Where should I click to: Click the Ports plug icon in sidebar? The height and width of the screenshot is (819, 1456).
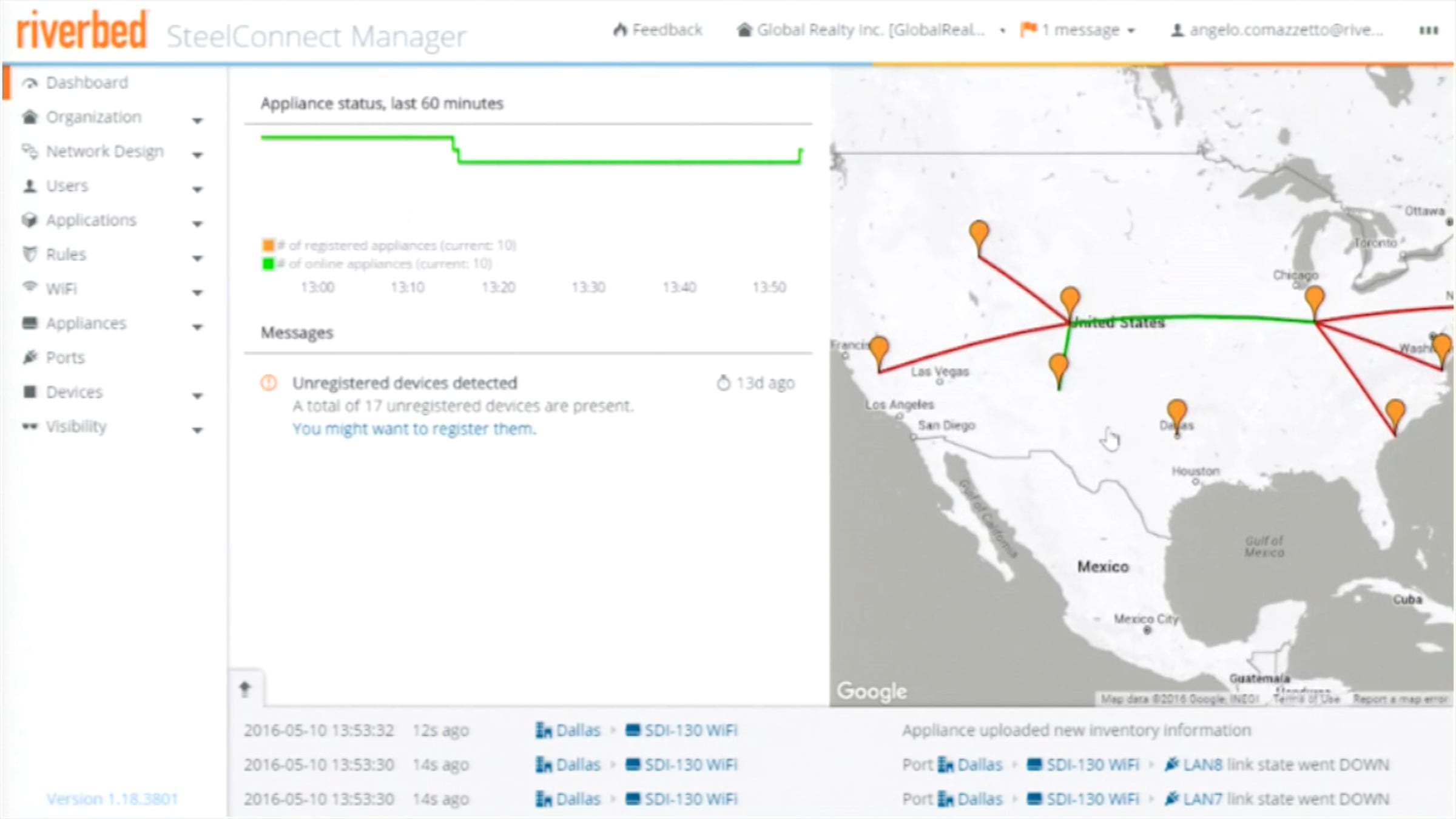pos(30,357)
